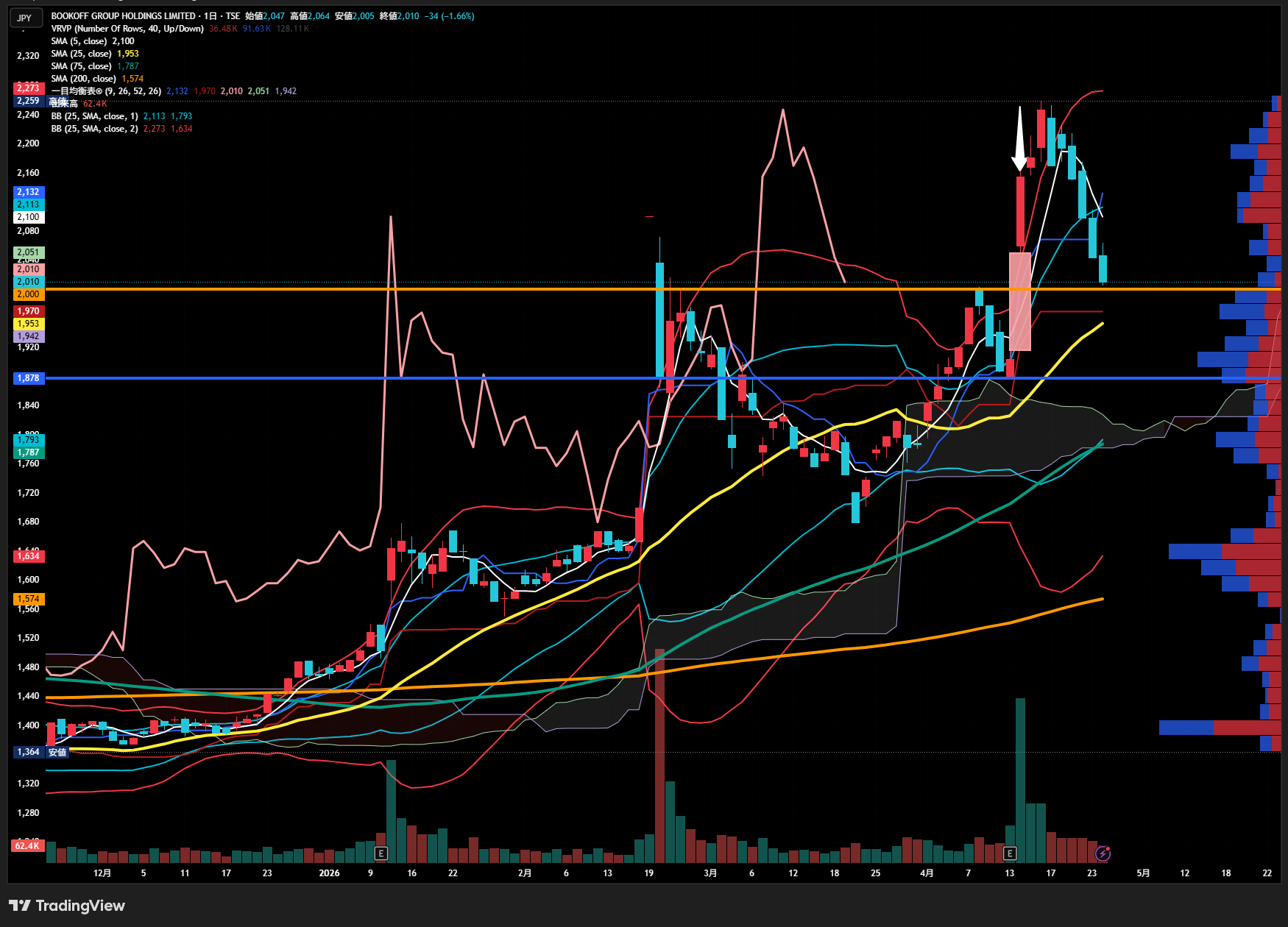Click the orange 2,000 price label
Screen dimensions: 1288x927
pyautogui.click(x=29, y=294)
